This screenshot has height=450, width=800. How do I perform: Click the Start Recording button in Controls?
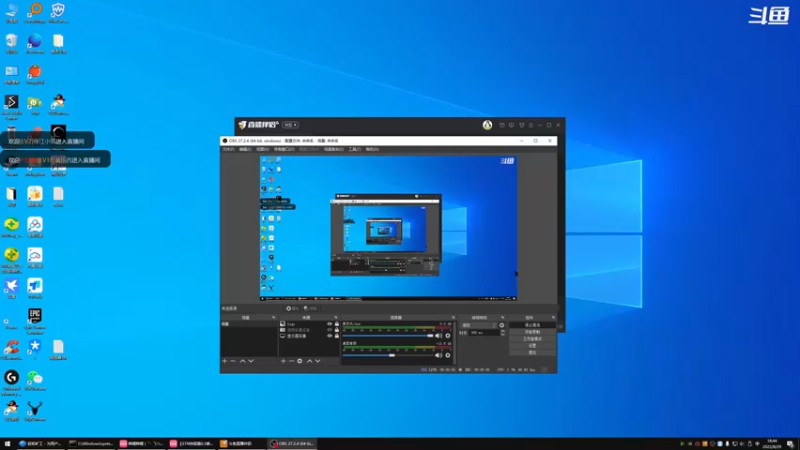coord(532,332)
